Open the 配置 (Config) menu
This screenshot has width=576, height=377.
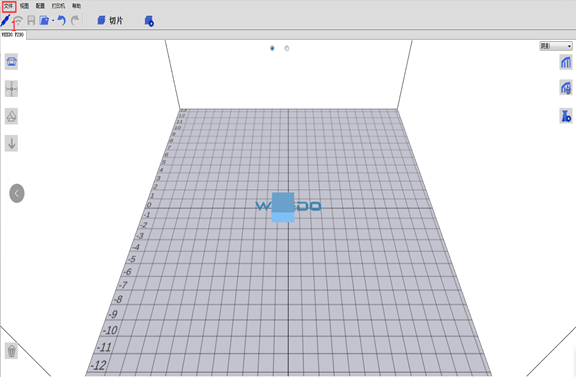click(40, 6)
